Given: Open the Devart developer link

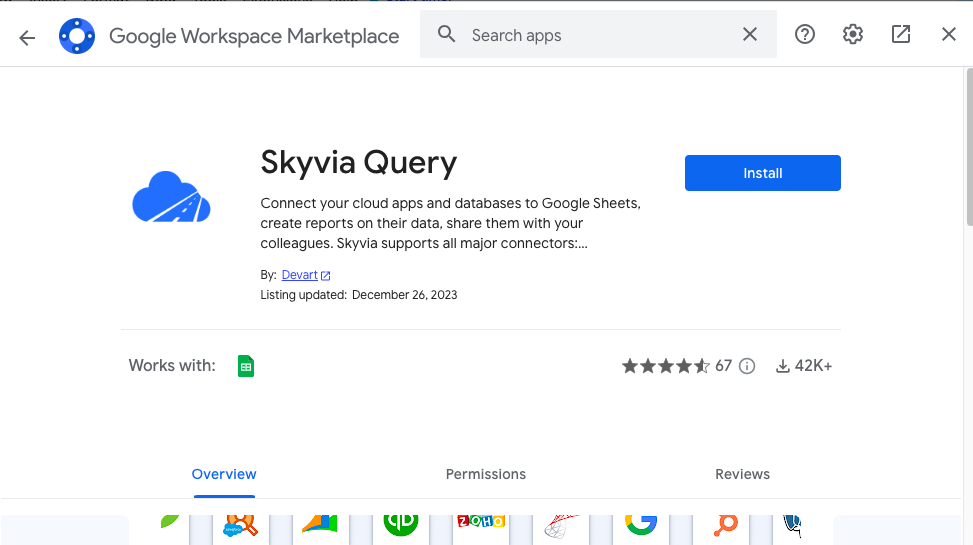Looking at the screenshot, I should pos(300,275).
